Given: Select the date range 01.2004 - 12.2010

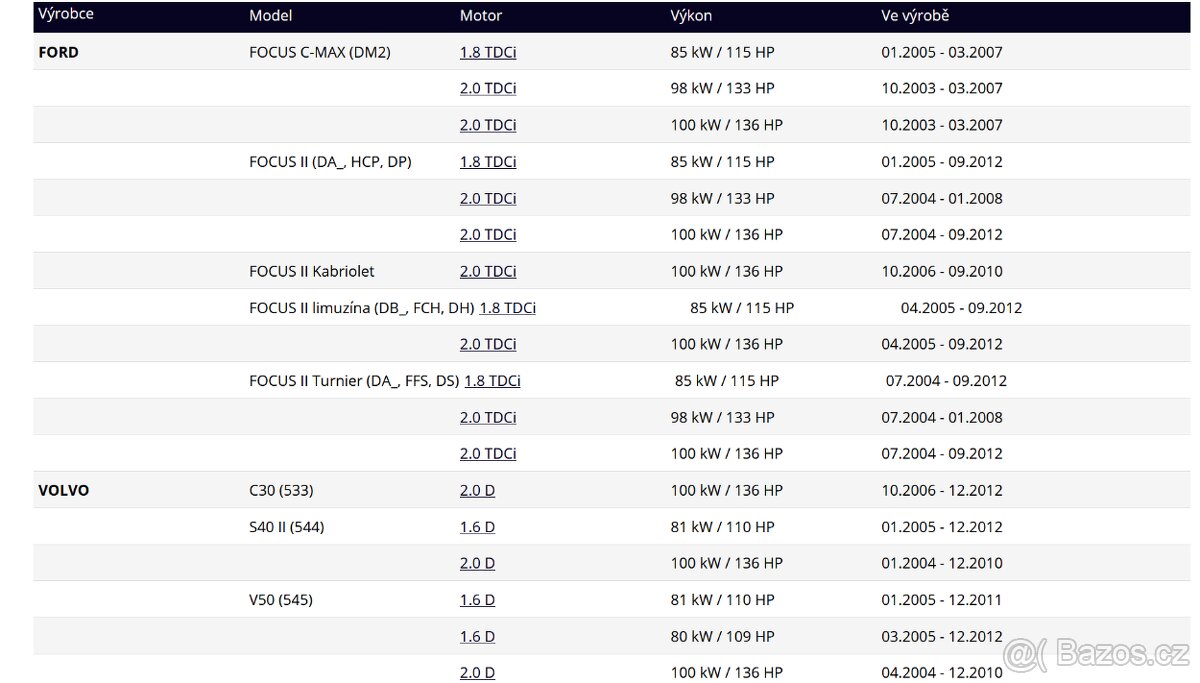Looking at the screenshot, I should pyautogui.click(x=942, y=563).
